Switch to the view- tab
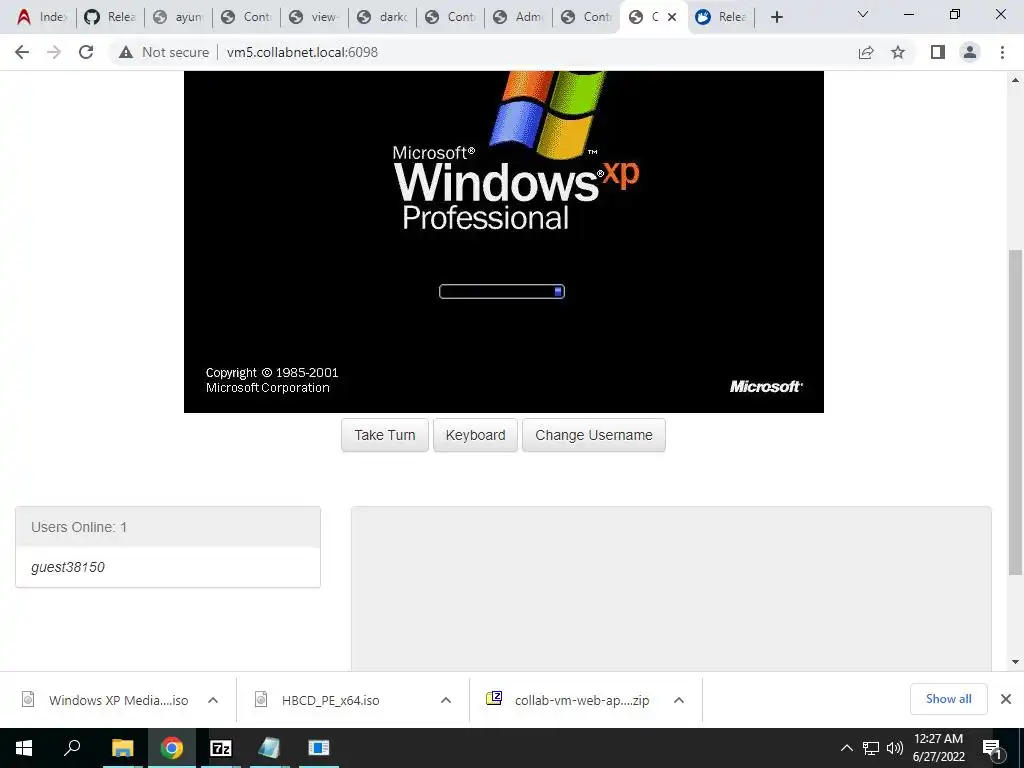The image size is (1024, 768). coord(314,17)
